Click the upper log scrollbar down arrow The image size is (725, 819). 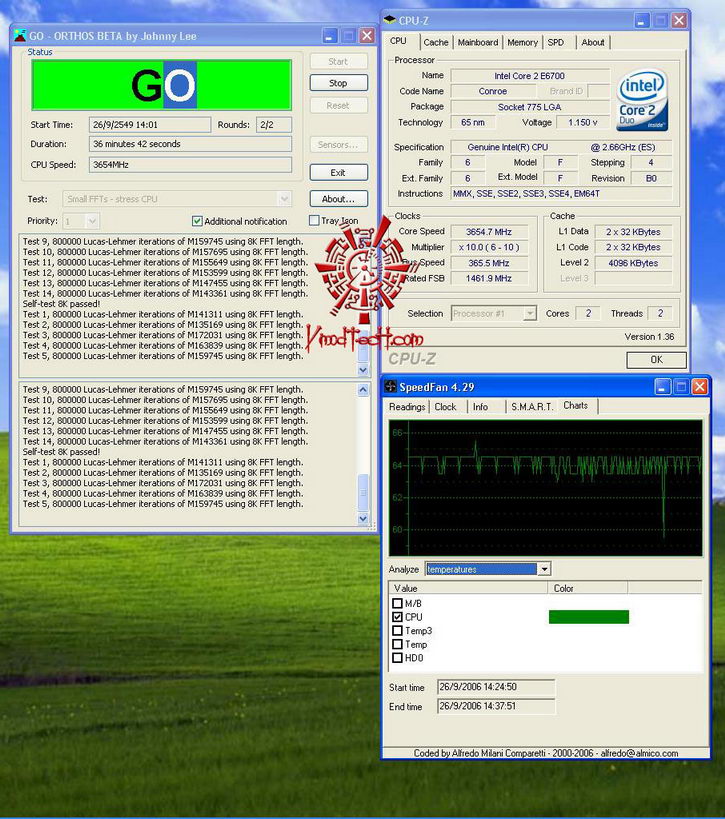click(x=363, y=369)
